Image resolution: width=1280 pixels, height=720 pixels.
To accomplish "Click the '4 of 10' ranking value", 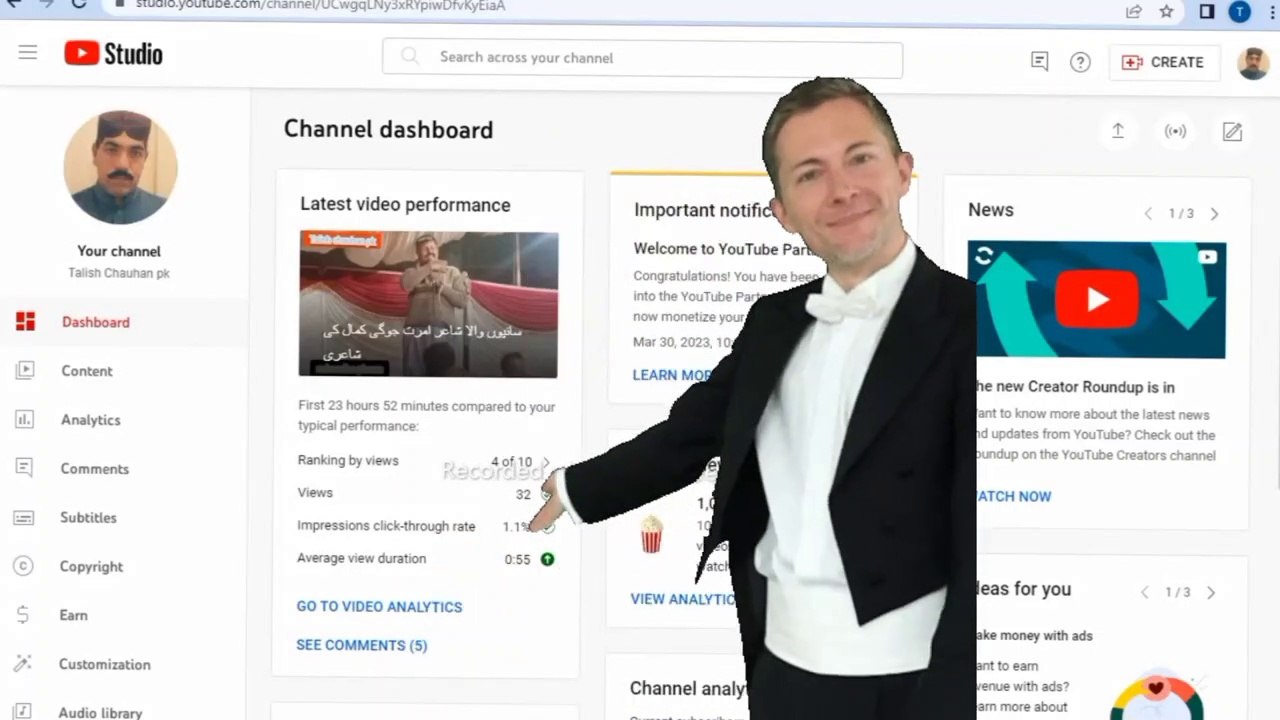I will point(511,462).
